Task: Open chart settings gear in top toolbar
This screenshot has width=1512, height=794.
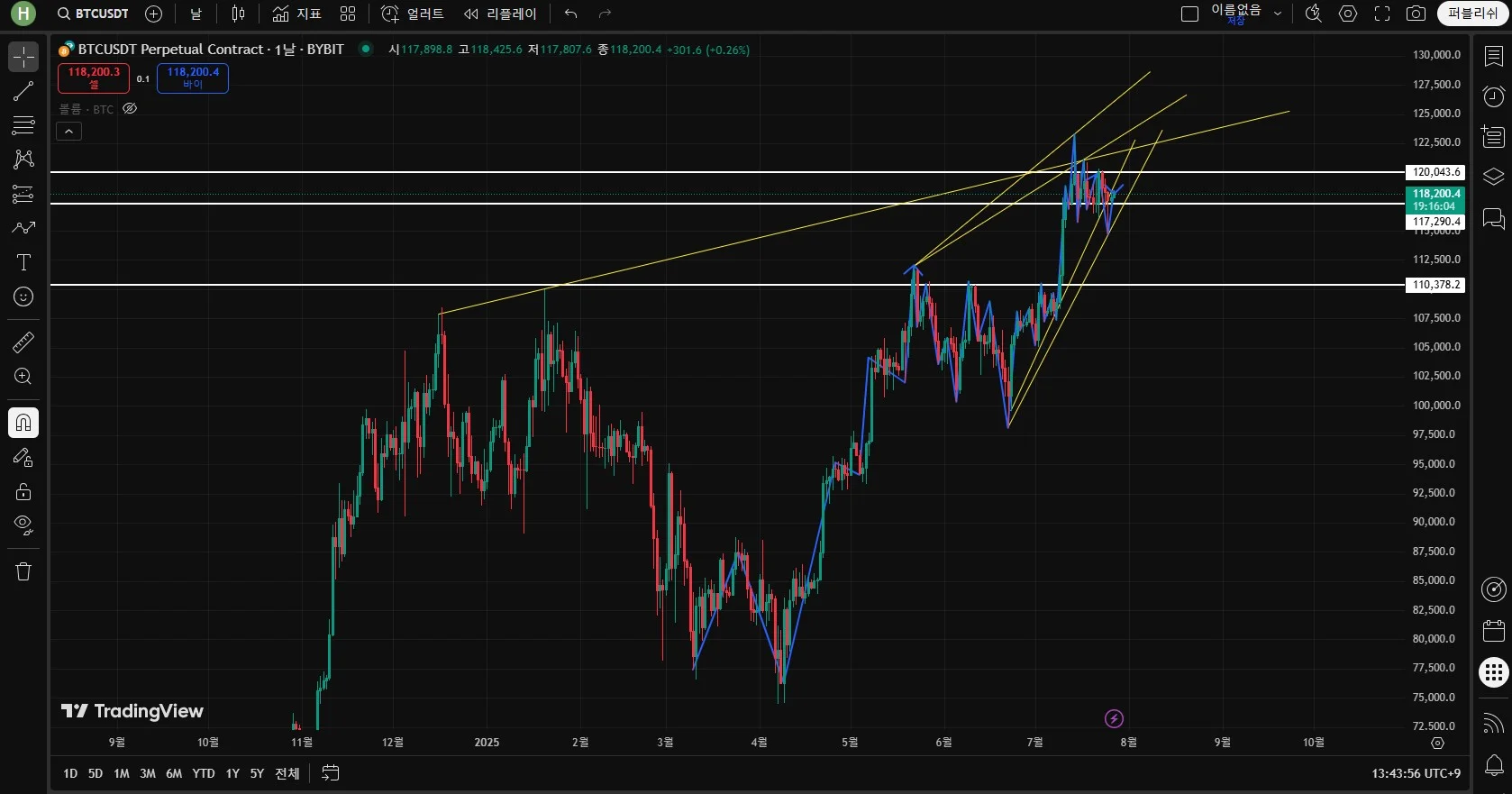Action: coord(1348,14)
